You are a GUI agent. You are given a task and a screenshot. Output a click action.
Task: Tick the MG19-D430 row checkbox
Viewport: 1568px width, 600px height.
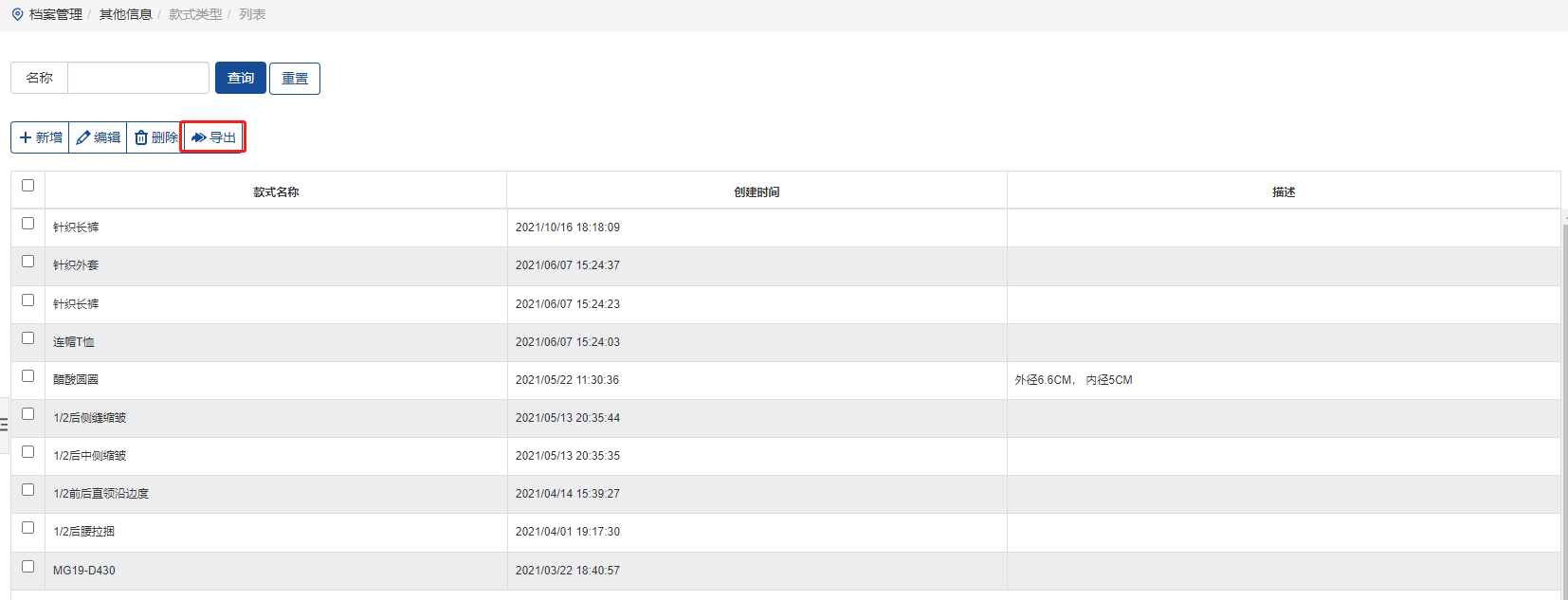point(27,566)
